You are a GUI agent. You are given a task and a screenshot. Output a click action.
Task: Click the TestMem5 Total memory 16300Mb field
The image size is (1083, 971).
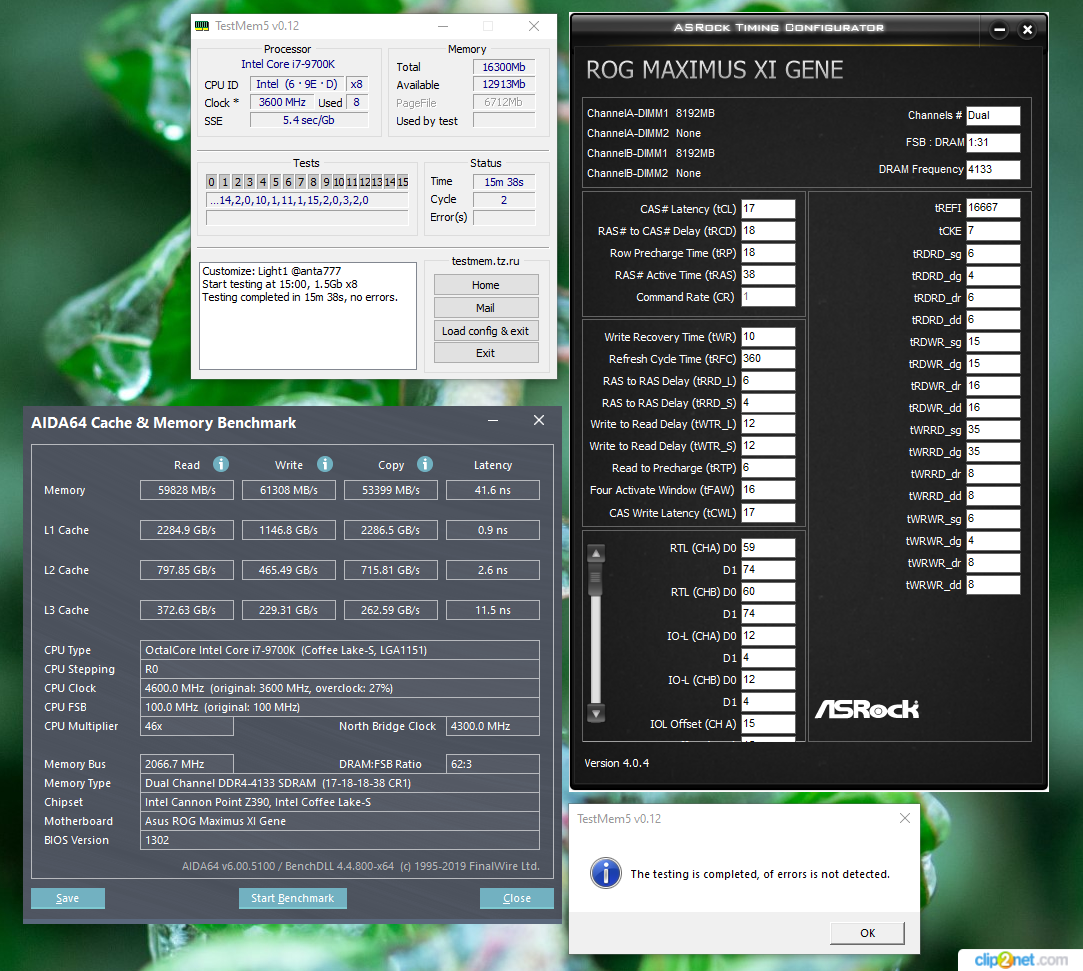coord(504,67)
